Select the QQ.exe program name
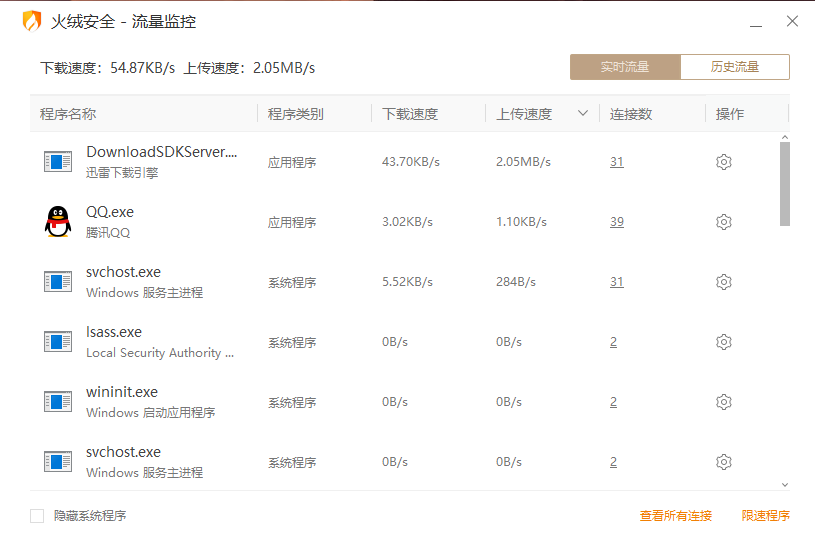This screenshot has width=815, height=538. pos(110,212)
